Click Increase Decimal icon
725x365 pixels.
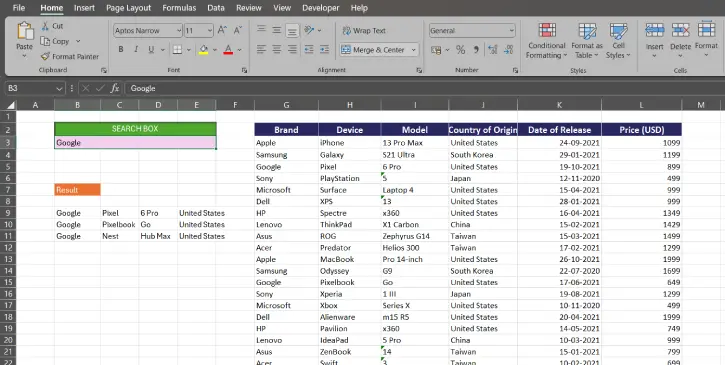493,50
